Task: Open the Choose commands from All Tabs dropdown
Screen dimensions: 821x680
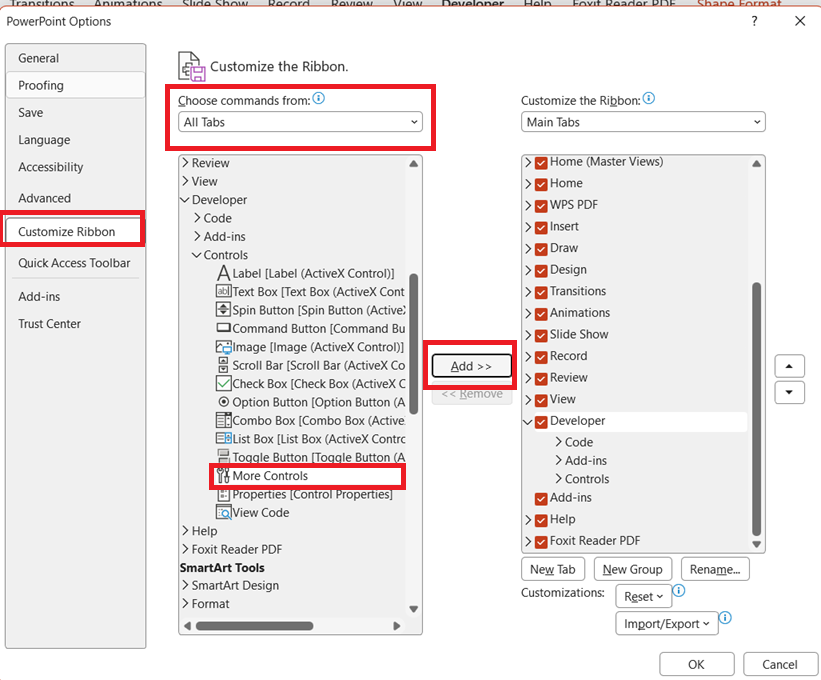Action: (x=300, y=122)
